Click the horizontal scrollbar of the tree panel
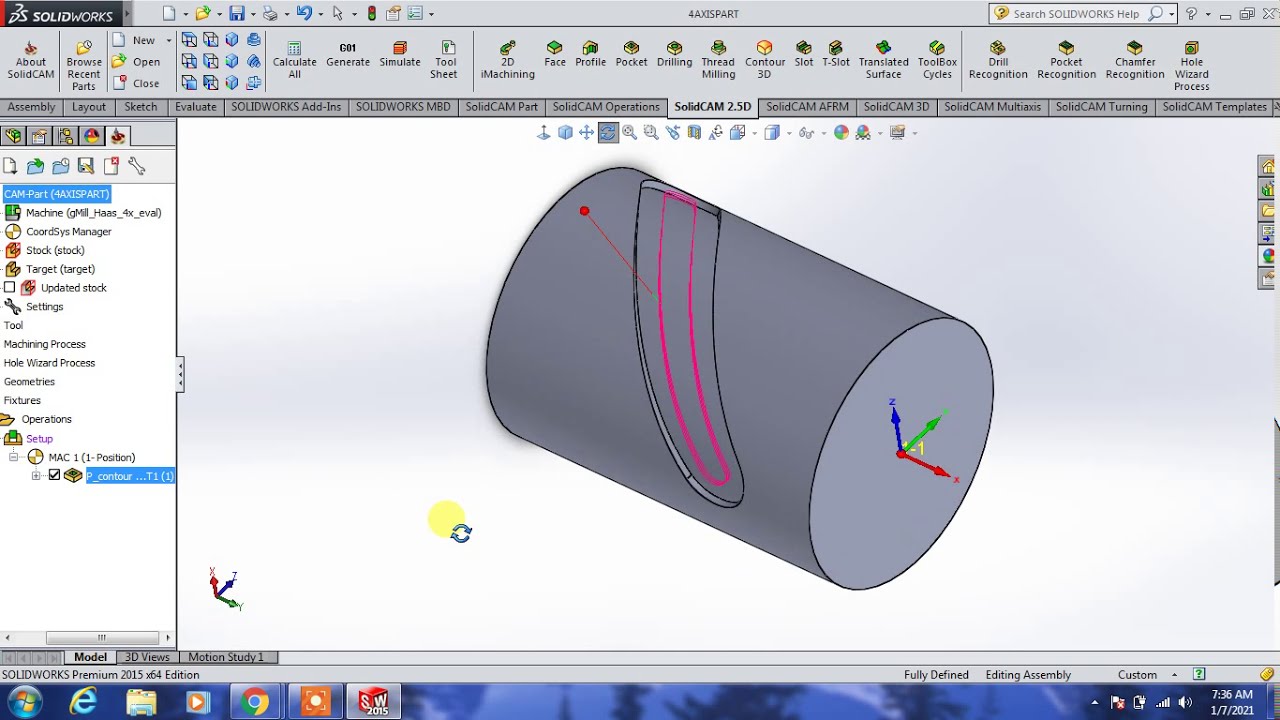The width and height of the screenshot is (1280, 720). 101,638
